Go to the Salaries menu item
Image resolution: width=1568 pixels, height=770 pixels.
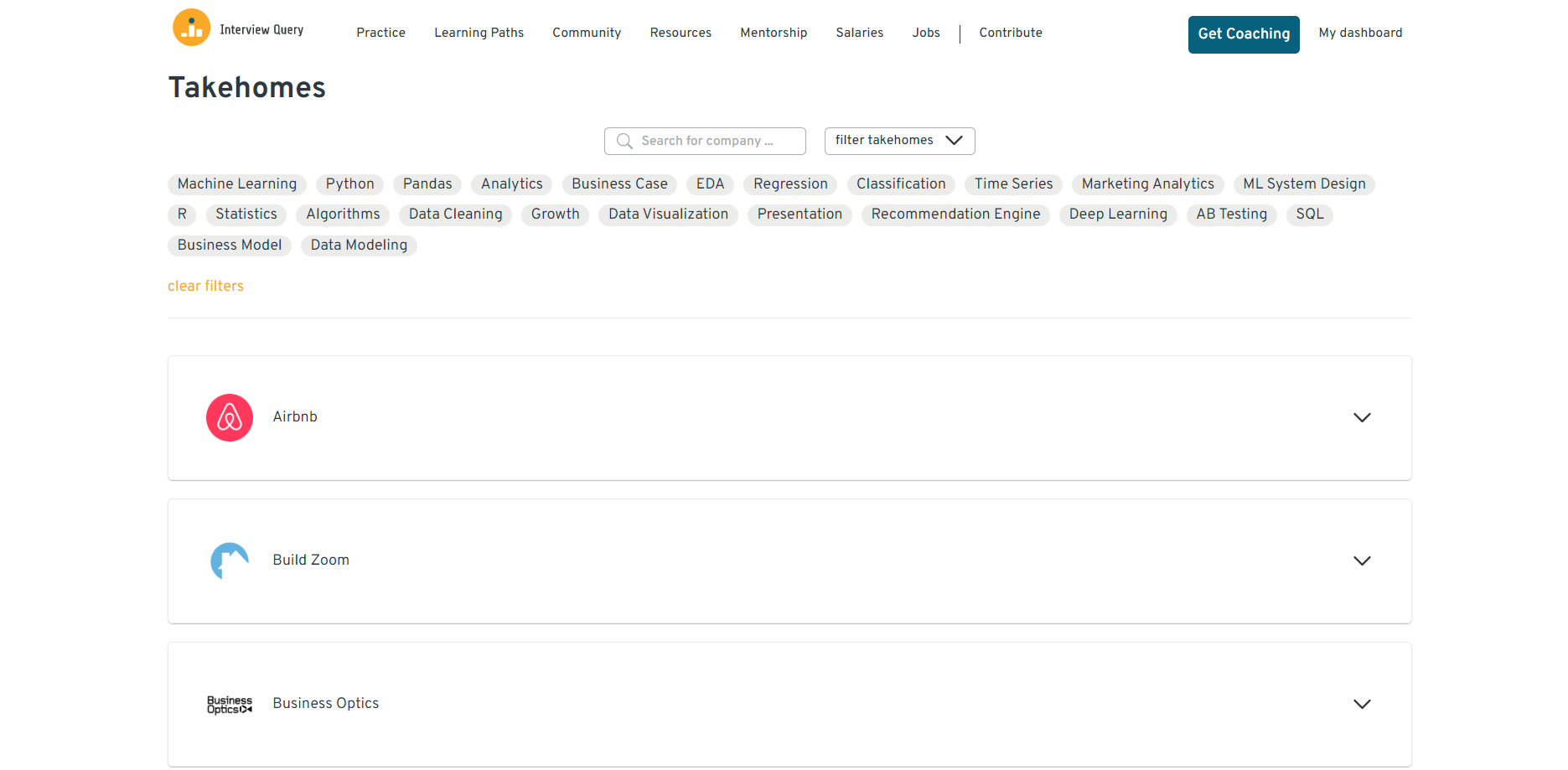[x=859, y=33]
